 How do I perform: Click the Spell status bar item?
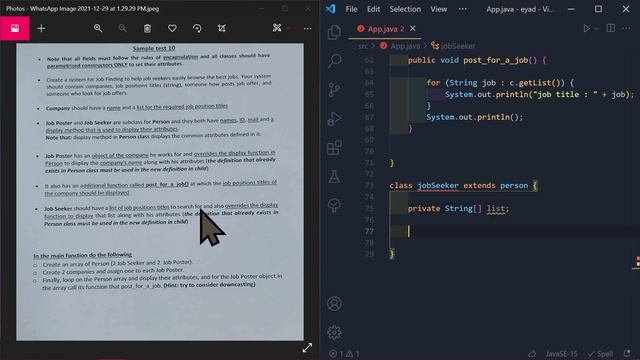pyautogui.click(x=600, y=354)
